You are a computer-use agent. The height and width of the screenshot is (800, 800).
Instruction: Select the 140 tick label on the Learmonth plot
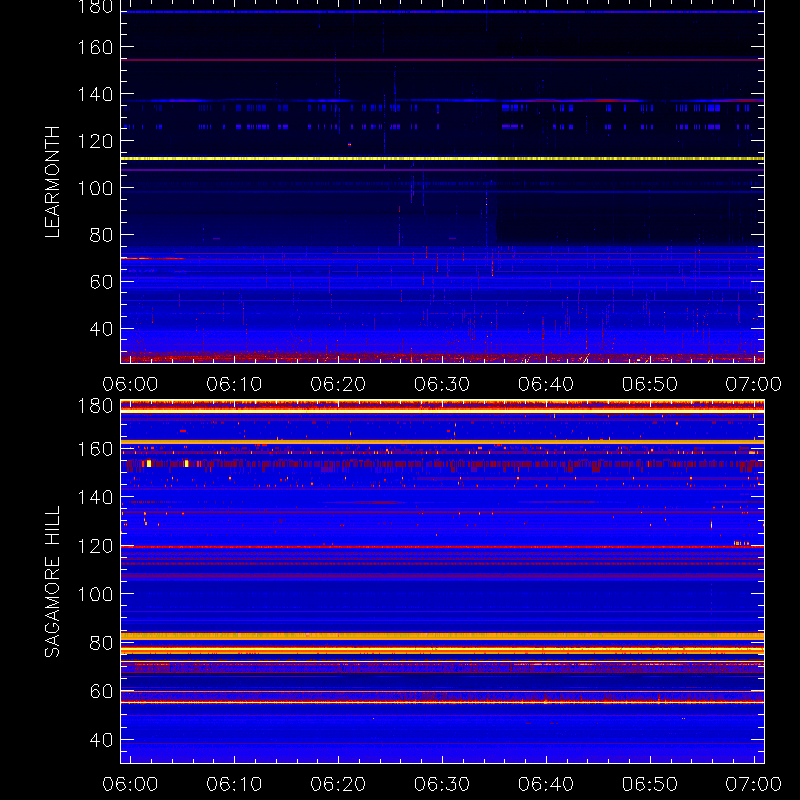point(95,94)
